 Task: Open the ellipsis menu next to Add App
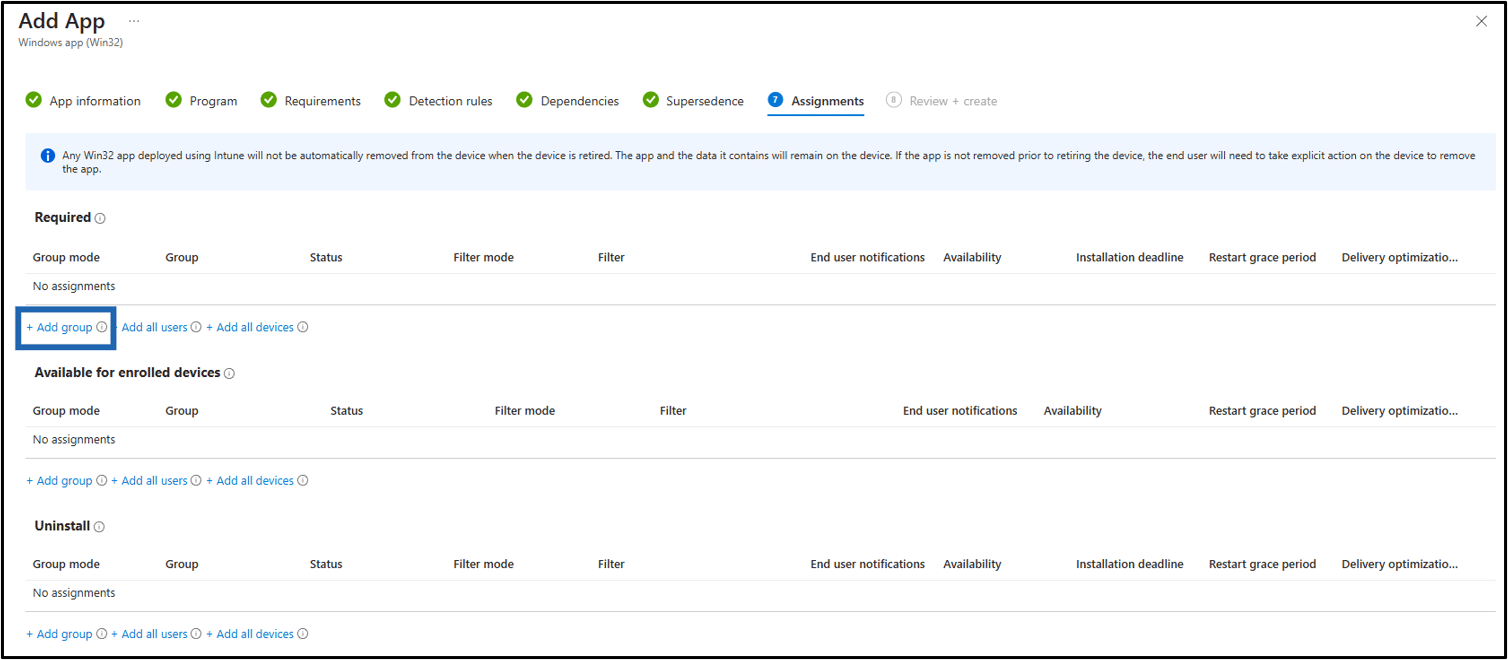[134, 21]
